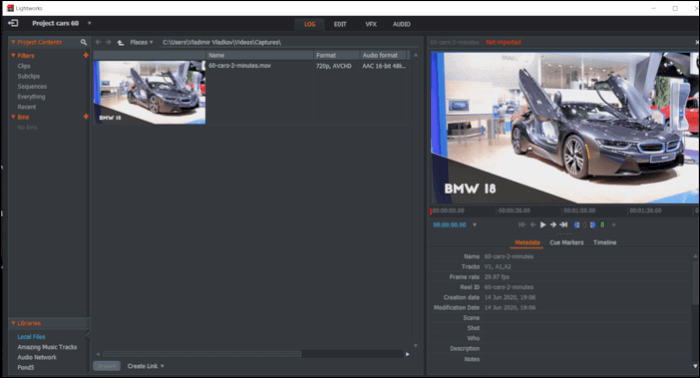Image resolution: width=700 pixels, height=378 pixels.
Task: Collapse the Filters section
Action: click(x=13, y=55)
